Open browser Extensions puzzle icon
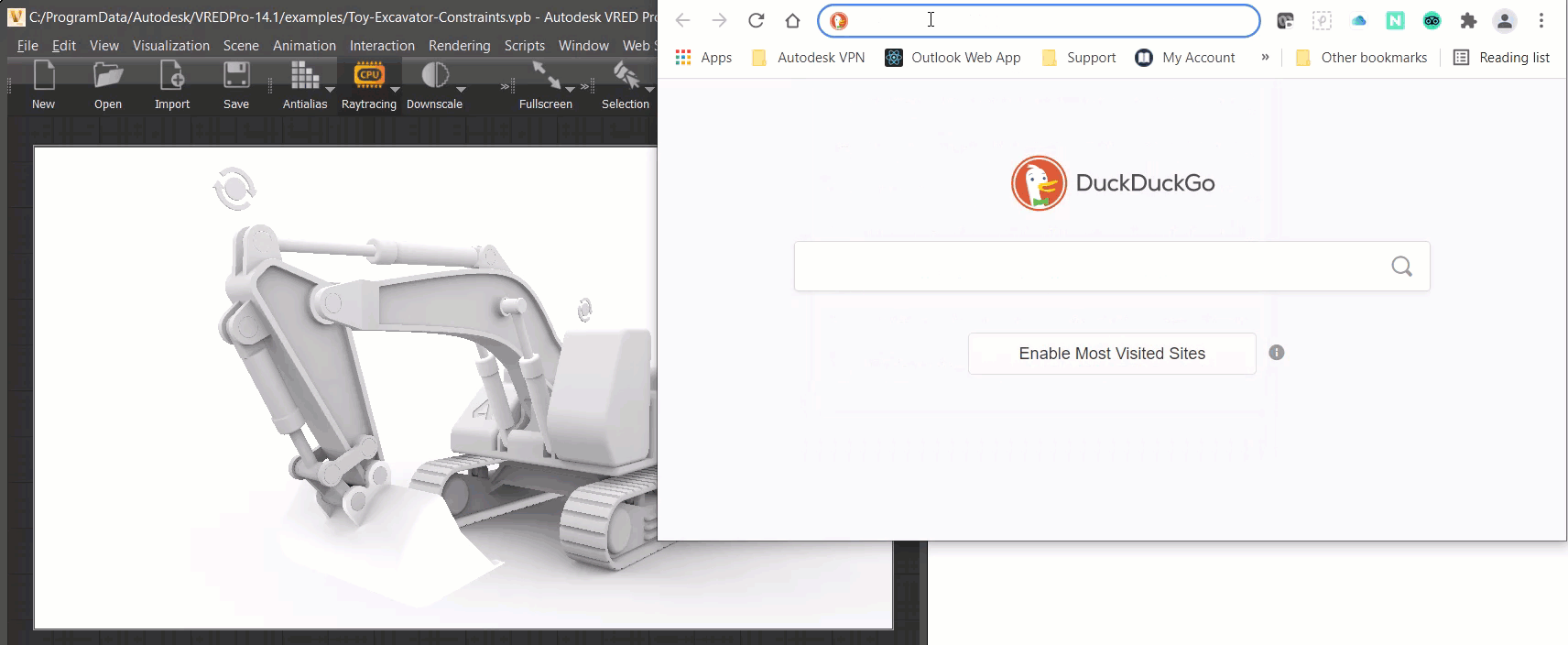Image resolution: width=1568 pixels, height=645 pixels. point(1468,20)
